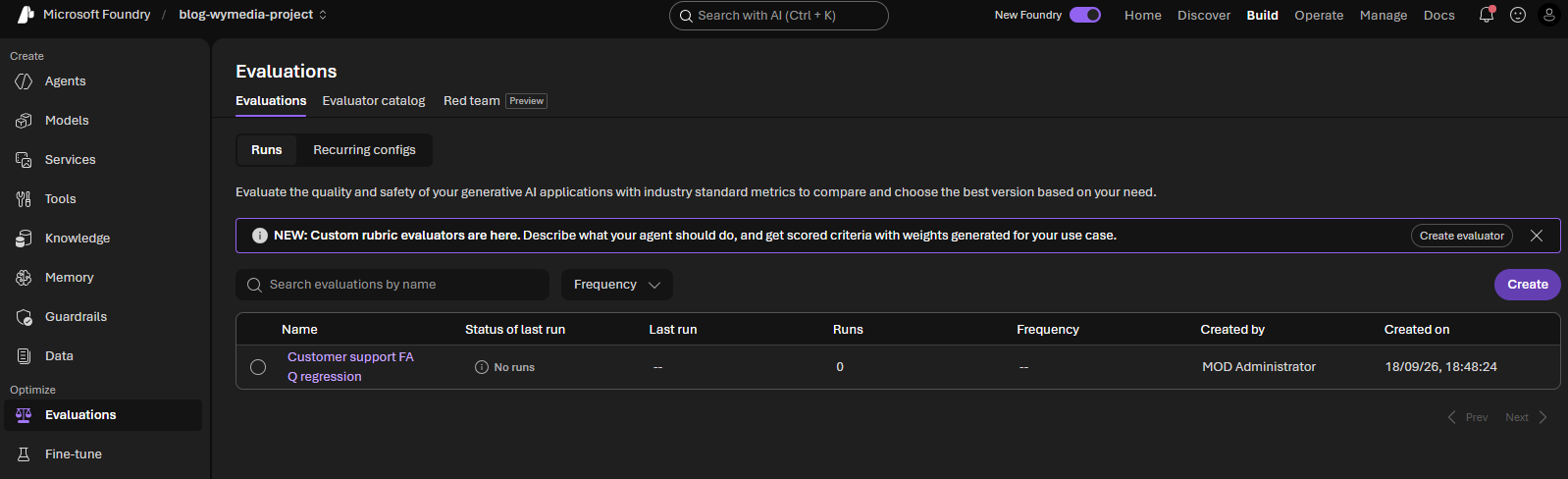Select the Runs segmented tab

[x=267, y=150]
